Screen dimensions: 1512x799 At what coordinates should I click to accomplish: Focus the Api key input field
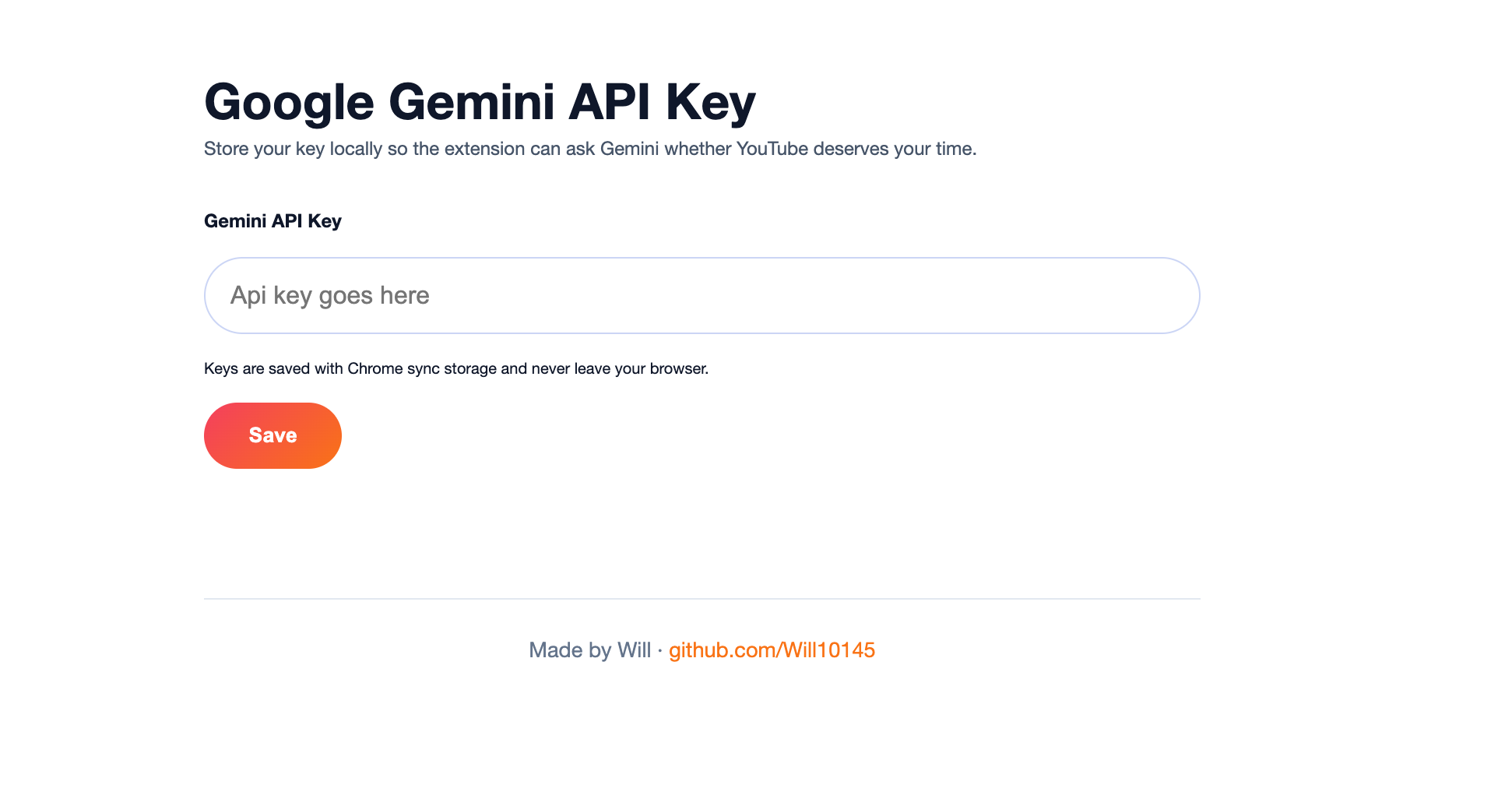701,295
